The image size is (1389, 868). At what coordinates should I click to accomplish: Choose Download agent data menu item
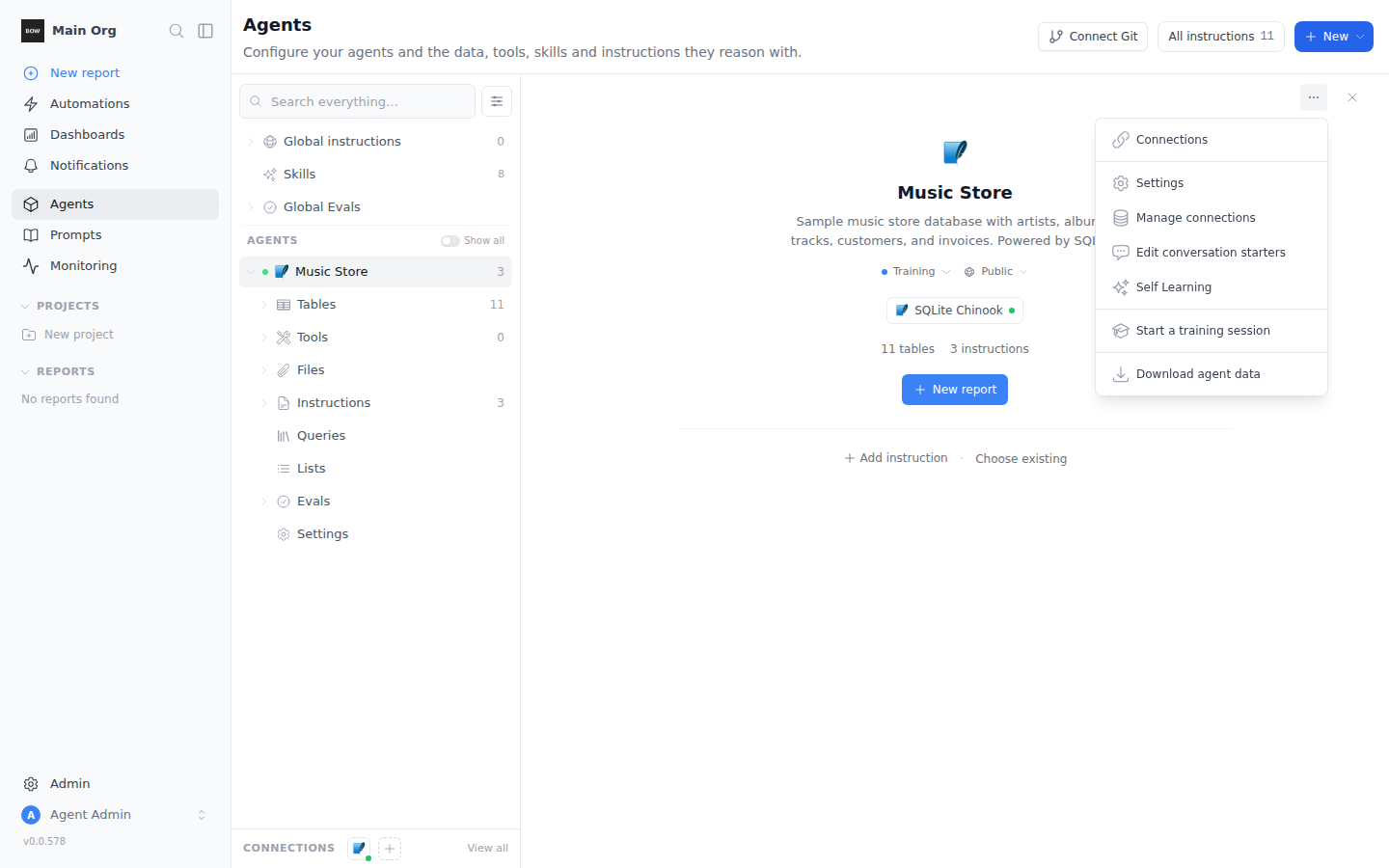(1212, 374)
